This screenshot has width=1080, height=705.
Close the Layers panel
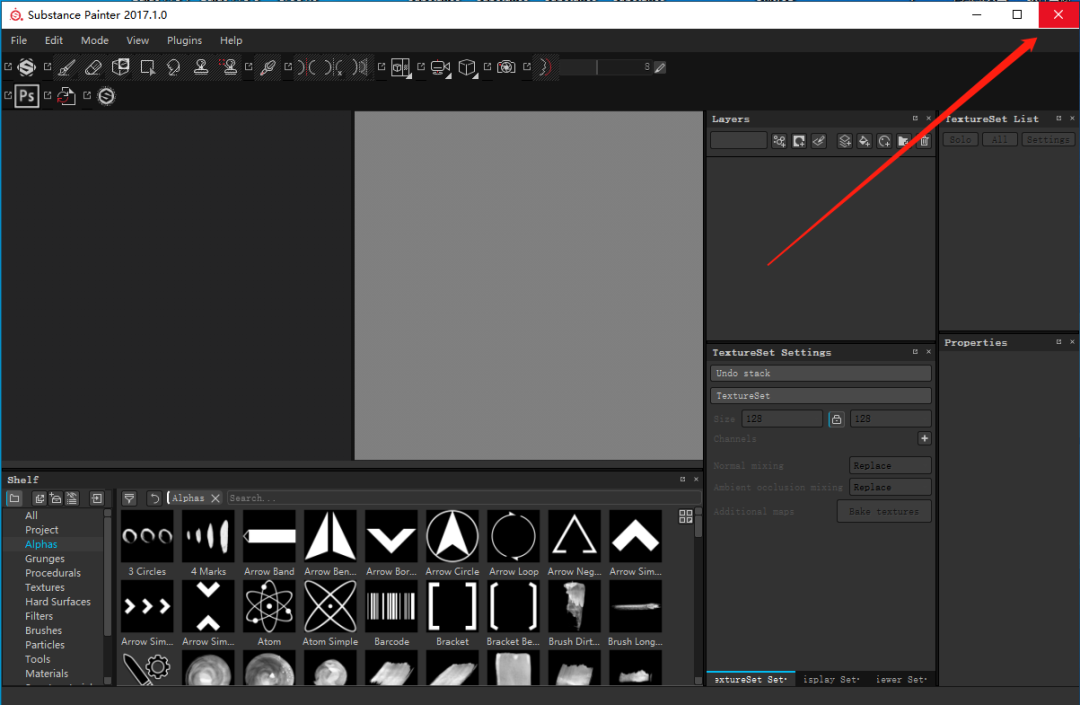click(x=928, y=118)
